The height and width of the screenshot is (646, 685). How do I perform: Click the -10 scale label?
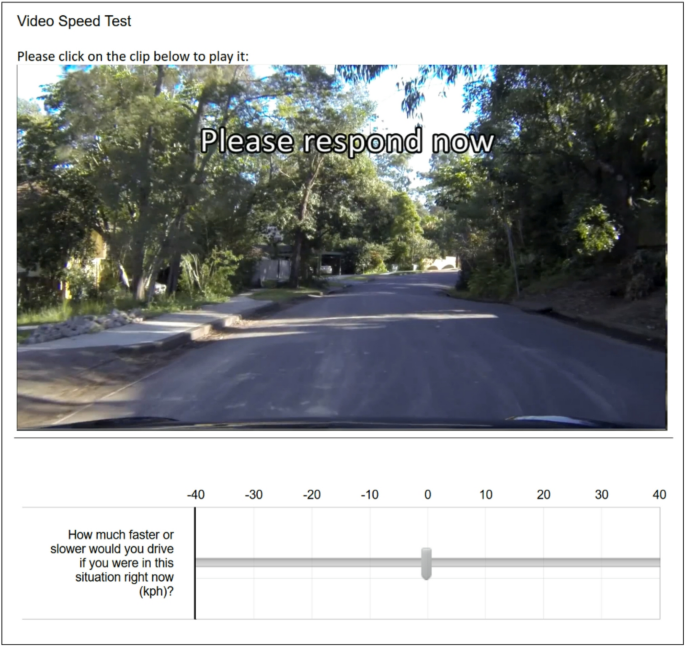pos(370,494)
